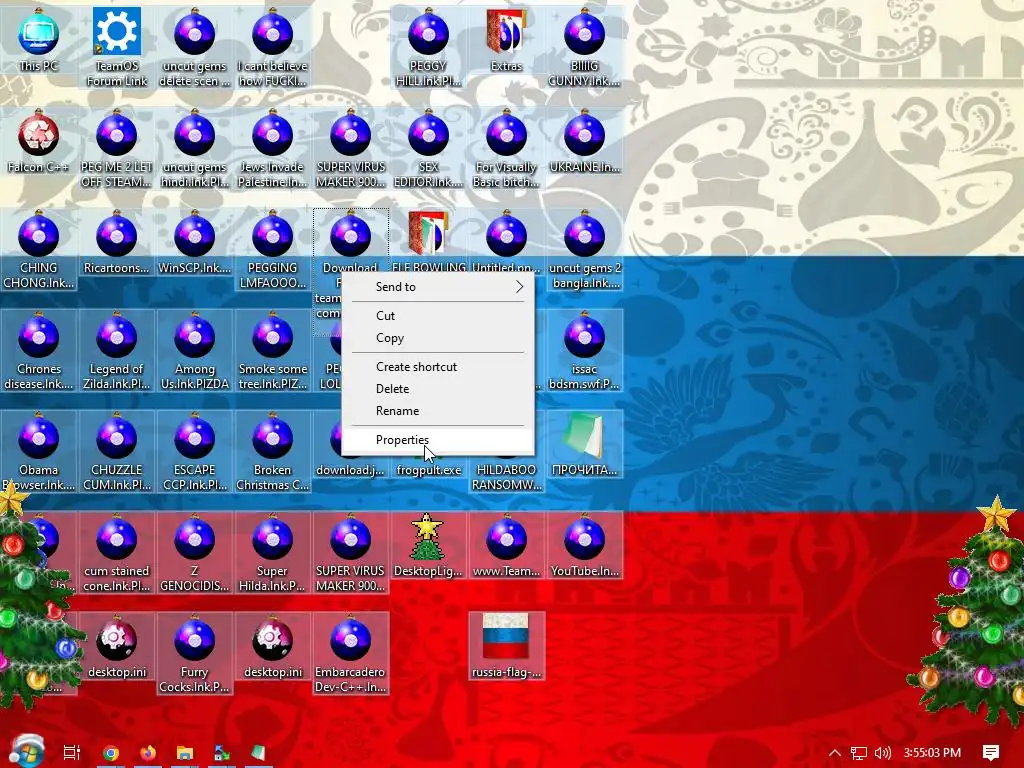The width and height of the screenshot is (1024, 768).
Task: Select the WinSCP.lnk desktop icon
Action: (195, 243)
